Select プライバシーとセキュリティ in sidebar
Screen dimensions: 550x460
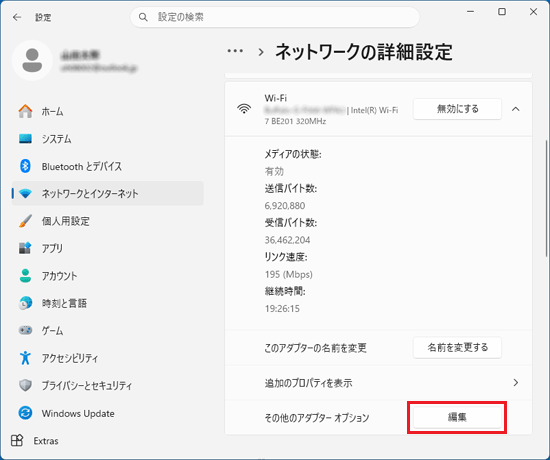(x=107, y=385)
